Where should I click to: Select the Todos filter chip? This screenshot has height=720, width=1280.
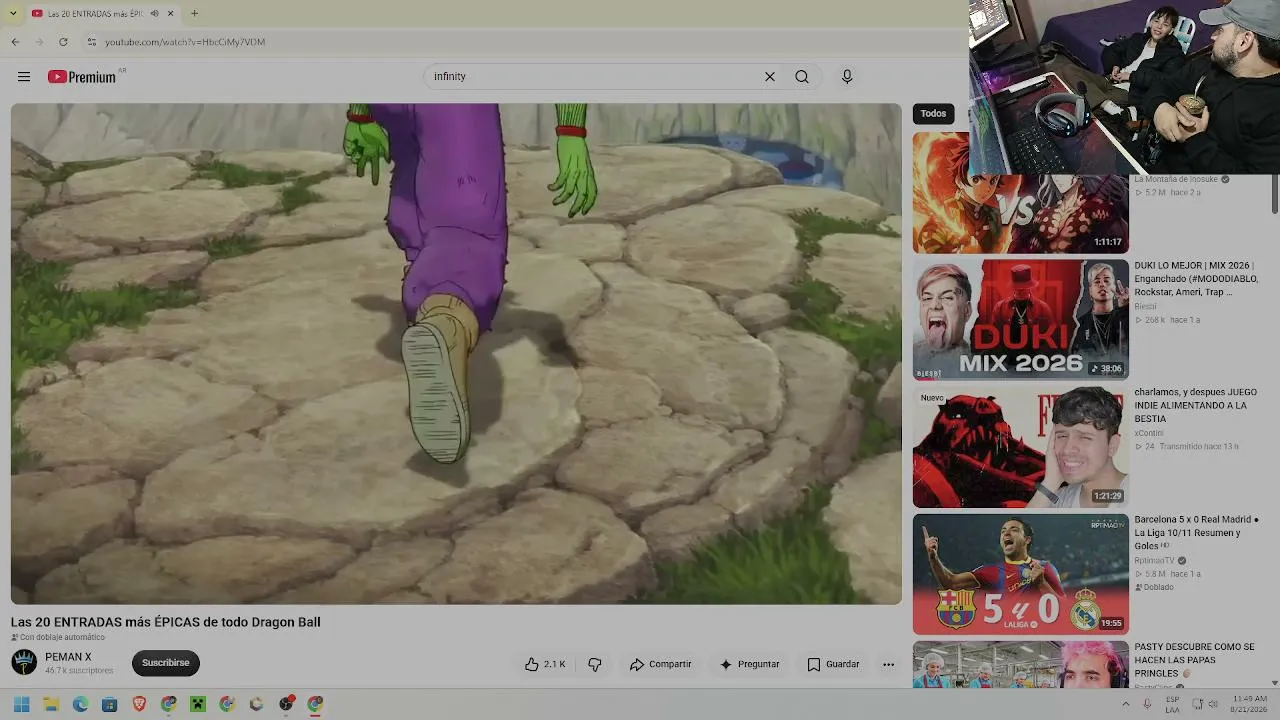pos(933,114)
